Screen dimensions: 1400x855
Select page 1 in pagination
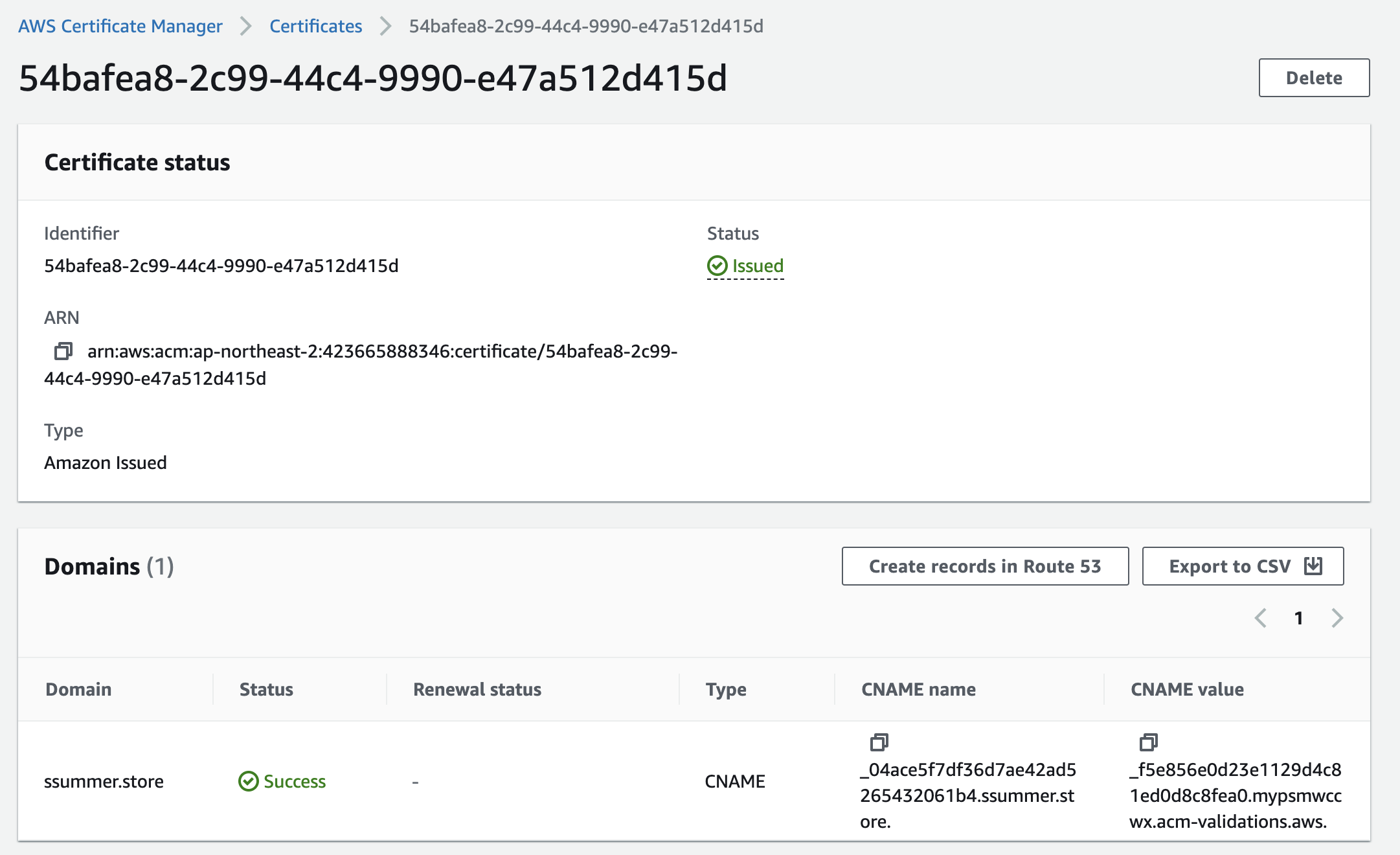[1298, 618]
